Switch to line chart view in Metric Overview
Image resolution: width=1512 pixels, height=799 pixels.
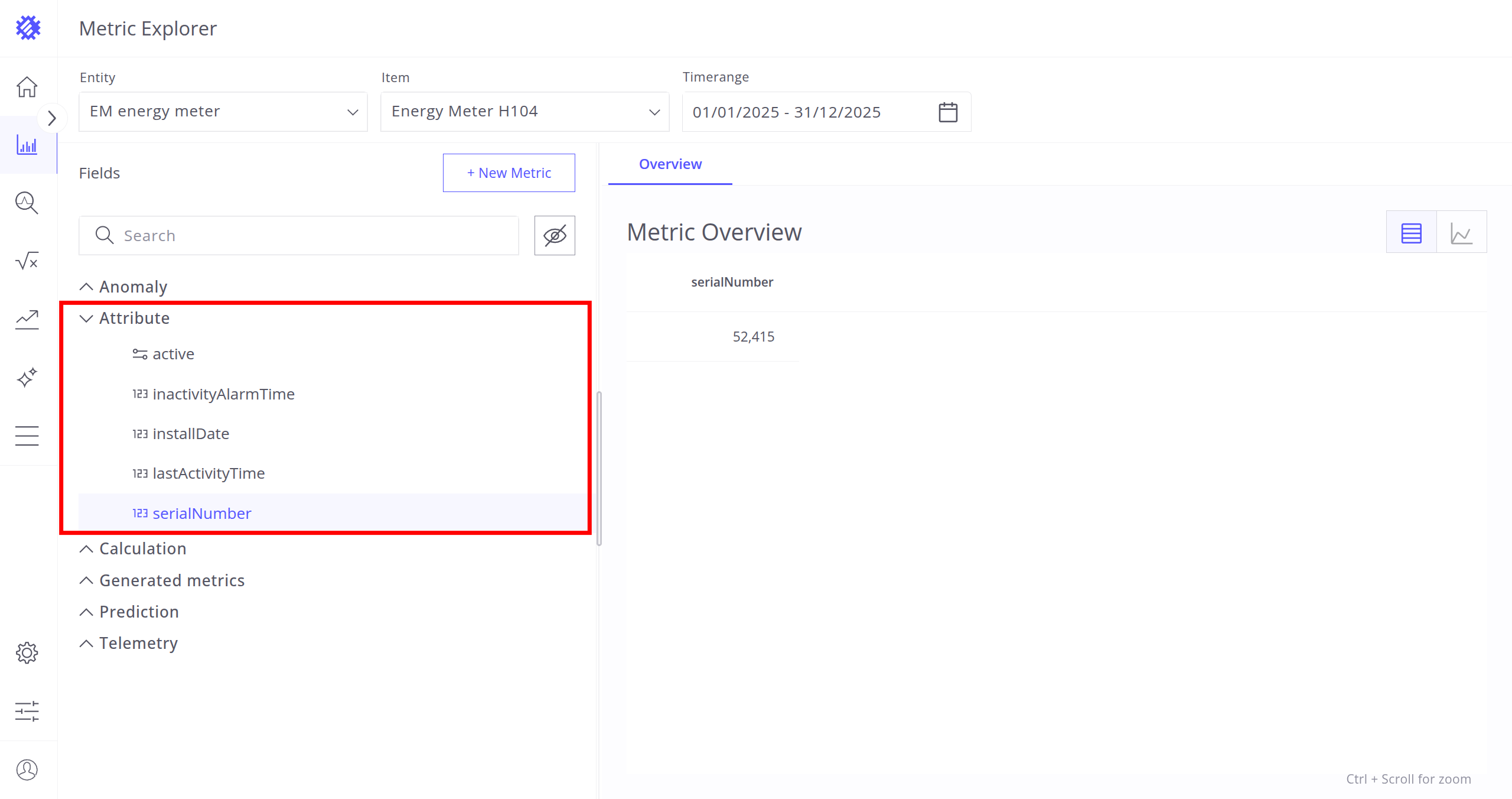click(x=1461, y=233)
